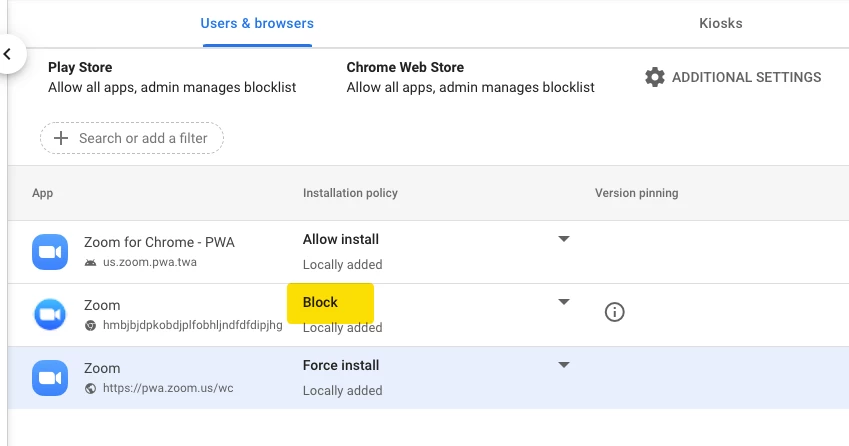This screenshot has height=446, width=849.
Task: Click the info icon in Version pinning column
Action: [615, 312]
